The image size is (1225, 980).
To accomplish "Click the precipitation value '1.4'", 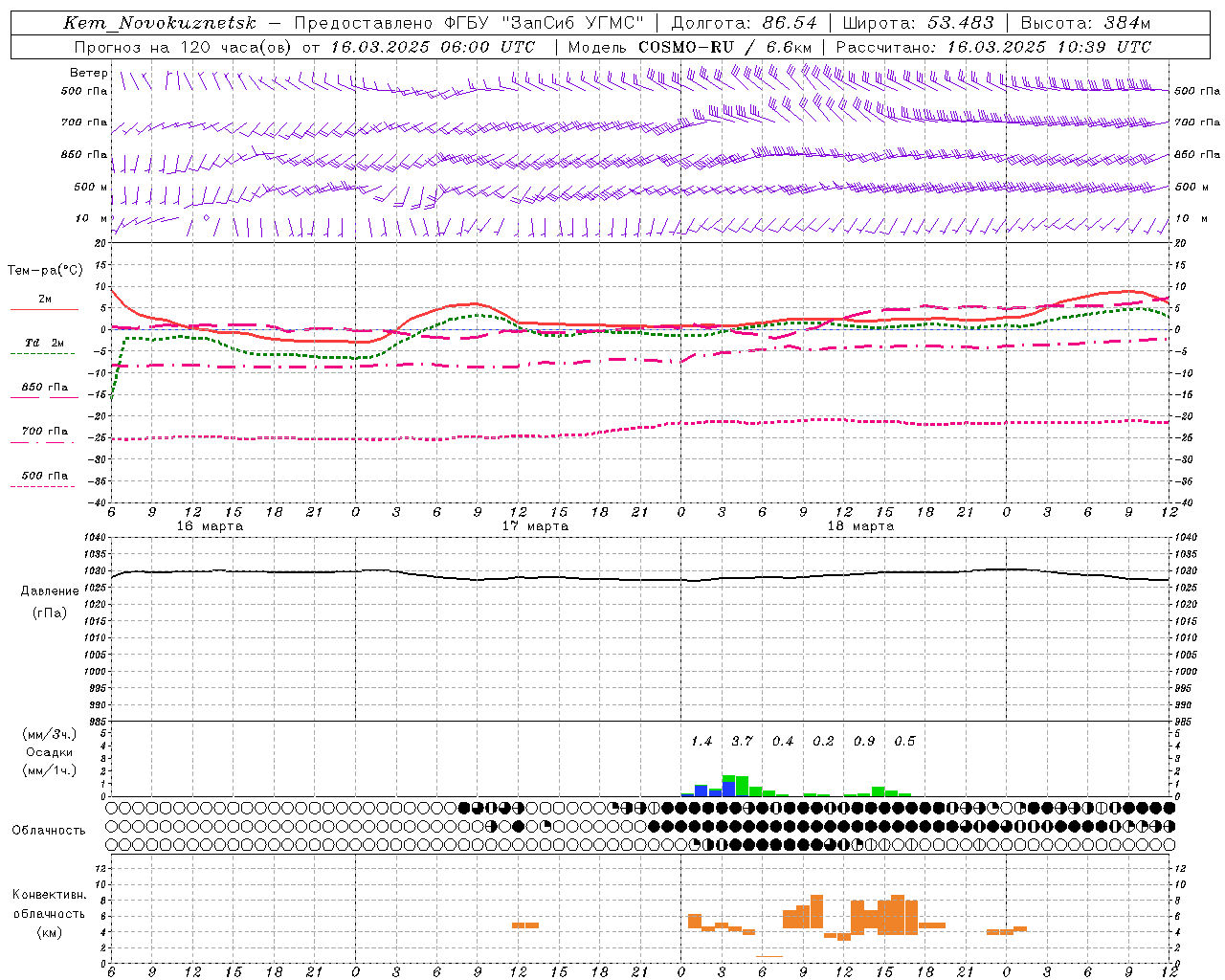I will 702,742.
